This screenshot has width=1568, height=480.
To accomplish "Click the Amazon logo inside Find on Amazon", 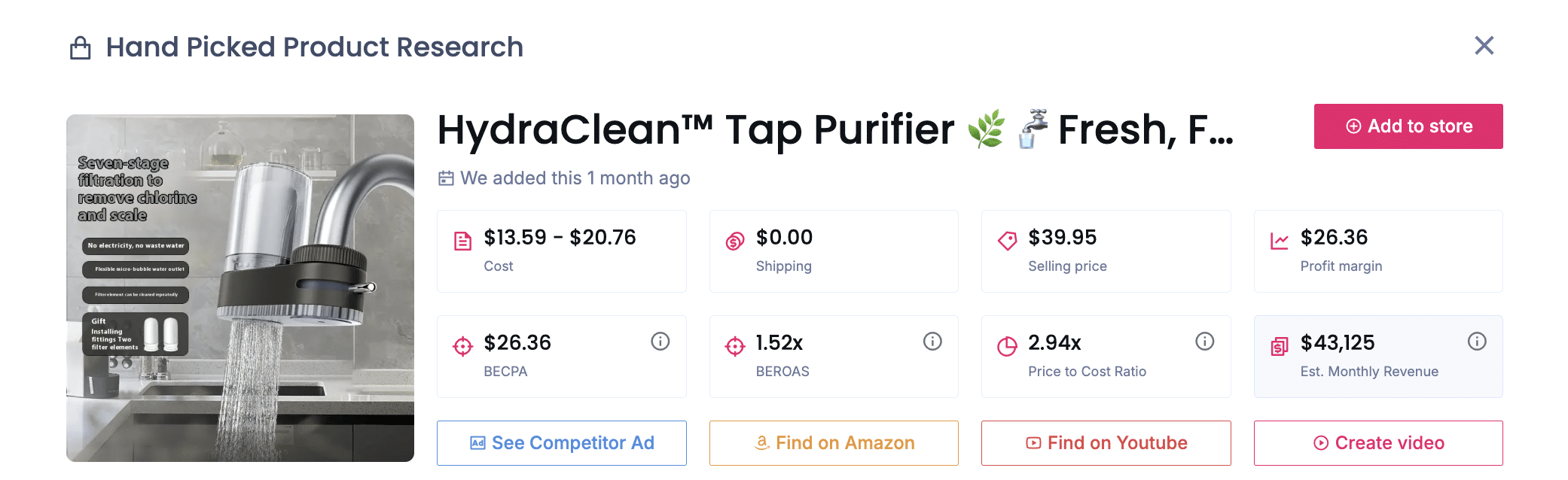I will 762,443.
